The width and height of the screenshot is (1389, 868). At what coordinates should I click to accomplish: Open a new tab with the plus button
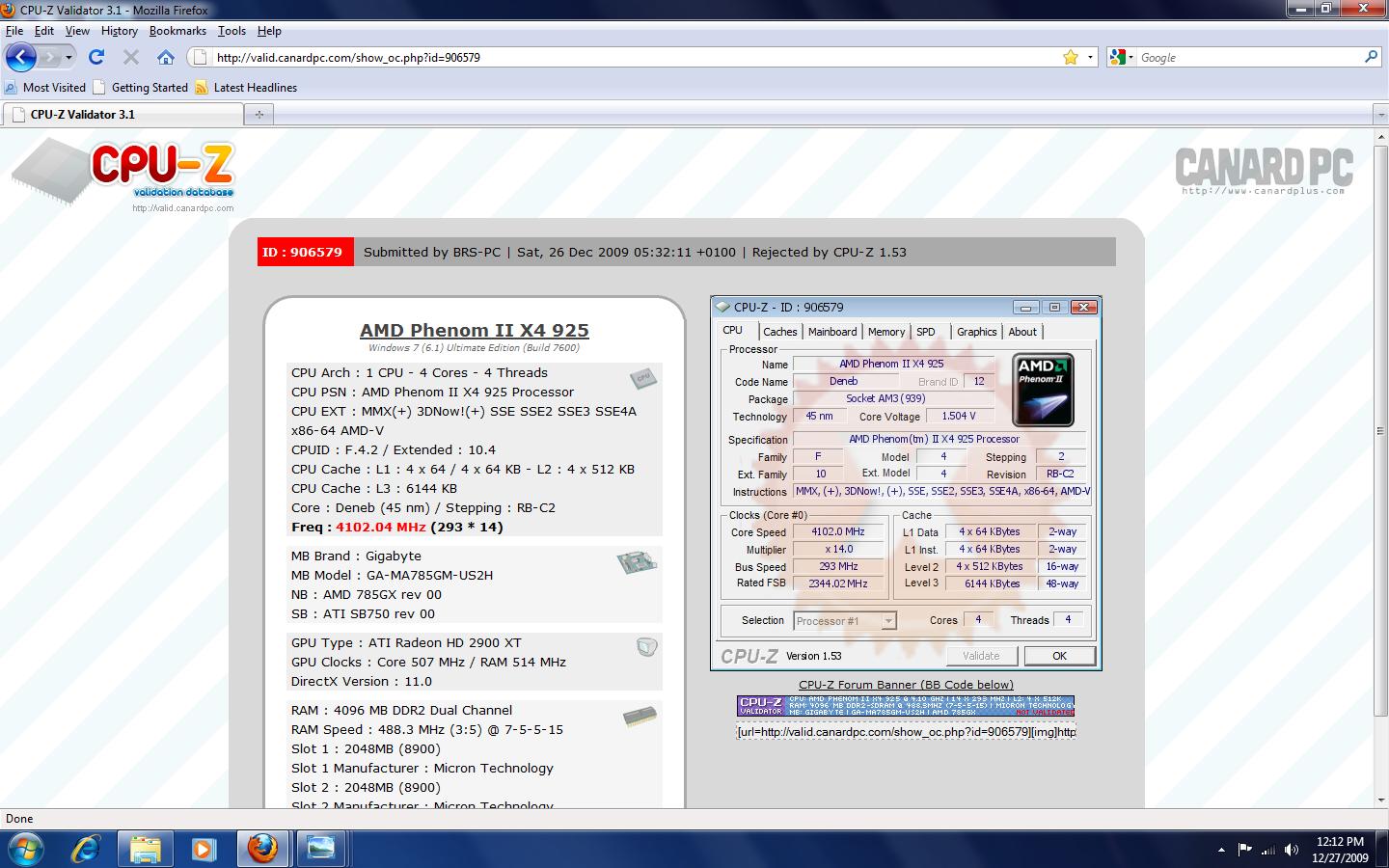click(x=259, y=114)
